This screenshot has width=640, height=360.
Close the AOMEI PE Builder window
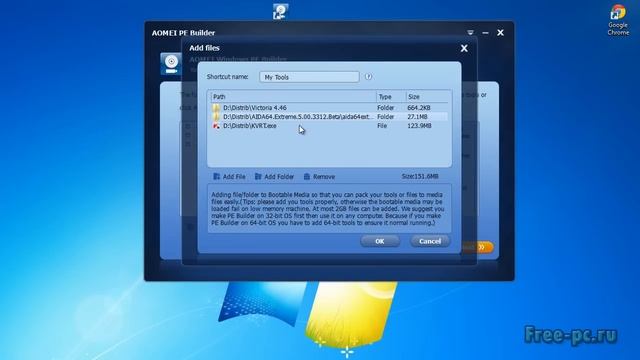tap(500, 33)
